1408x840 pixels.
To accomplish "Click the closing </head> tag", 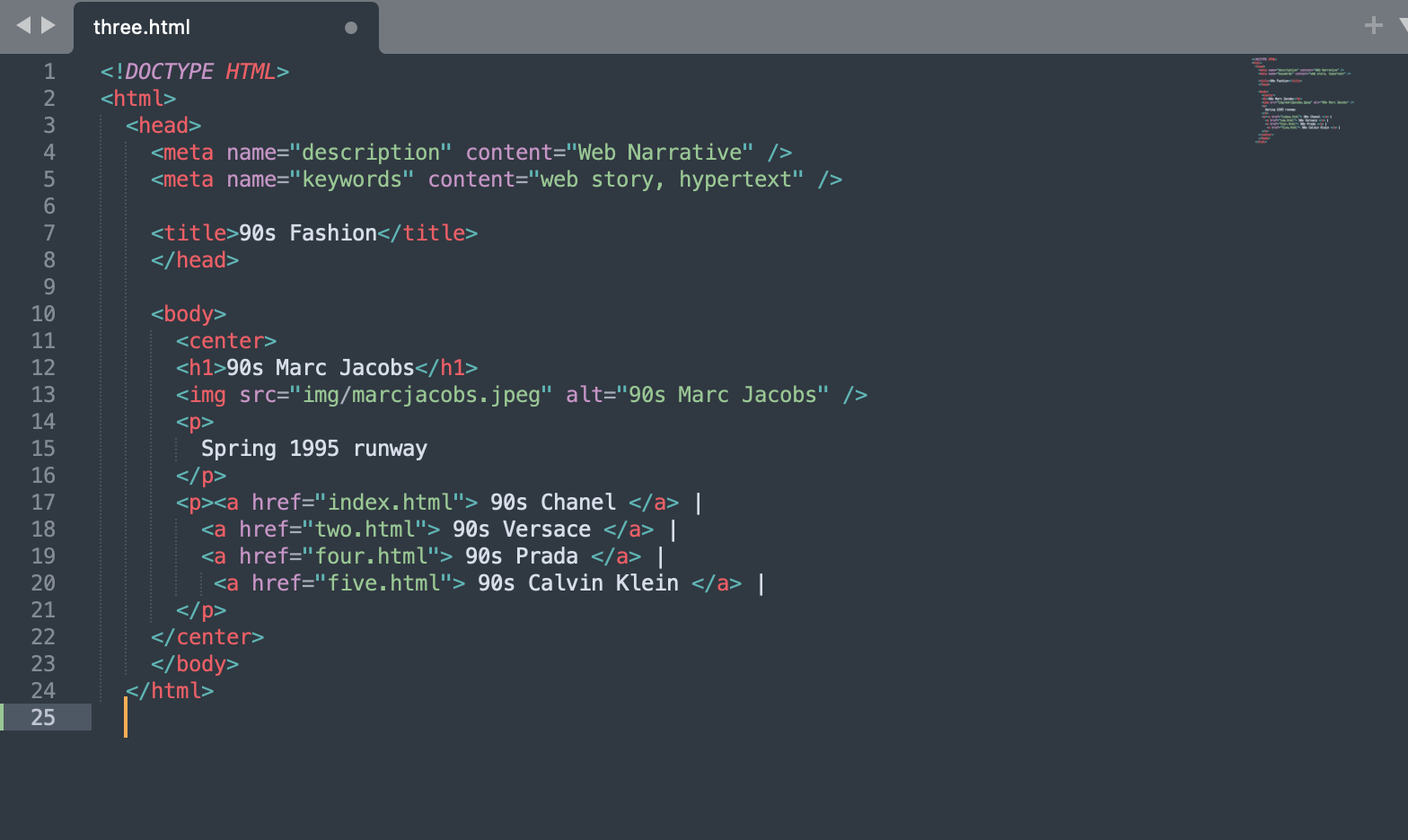I will 195,260.
